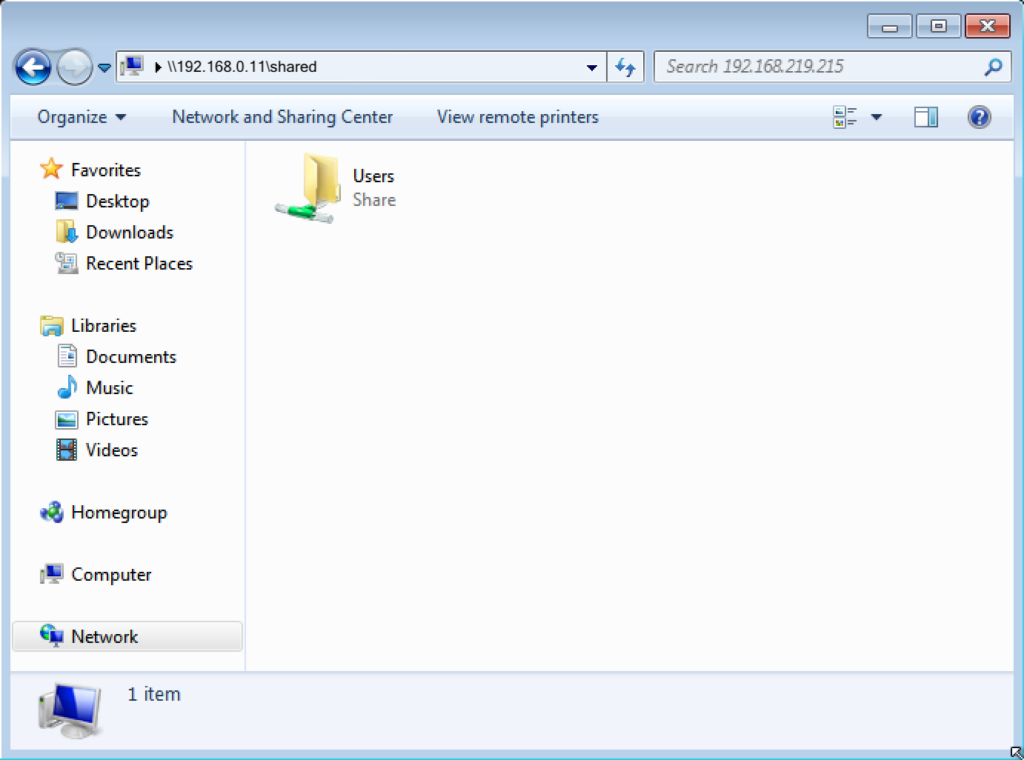Change your view icon button

[x=845, y=118]
